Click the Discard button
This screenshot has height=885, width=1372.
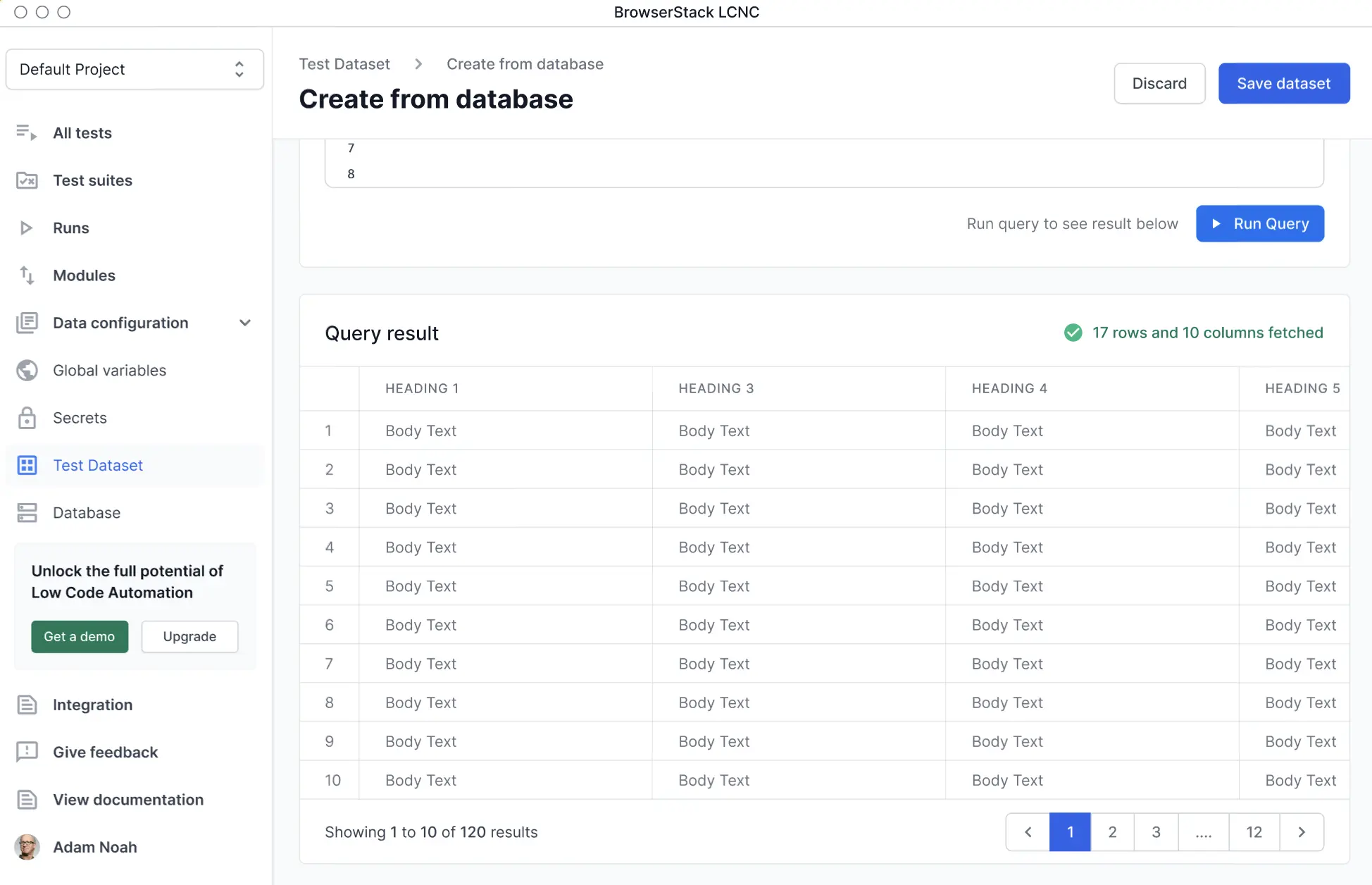tap(1159, 83)
